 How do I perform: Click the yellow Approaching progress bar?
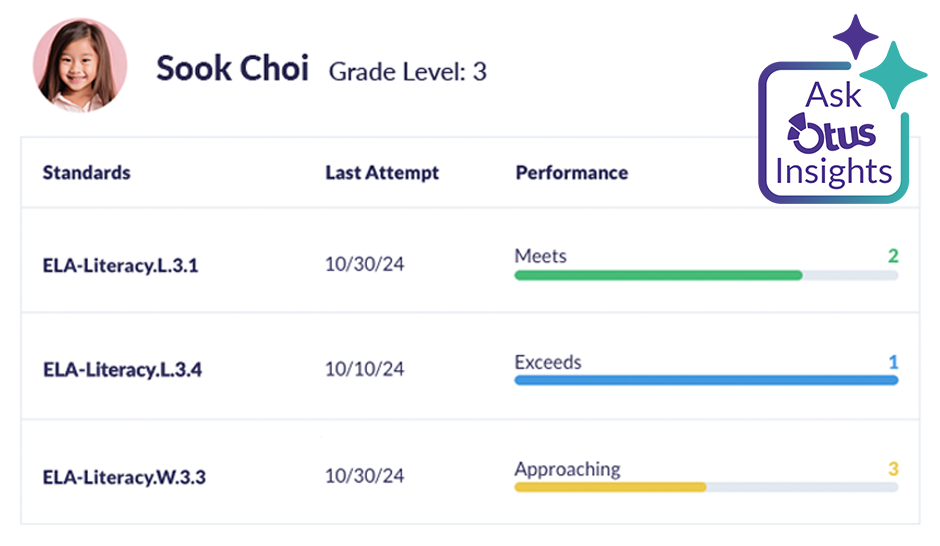(x=610, y=487)
